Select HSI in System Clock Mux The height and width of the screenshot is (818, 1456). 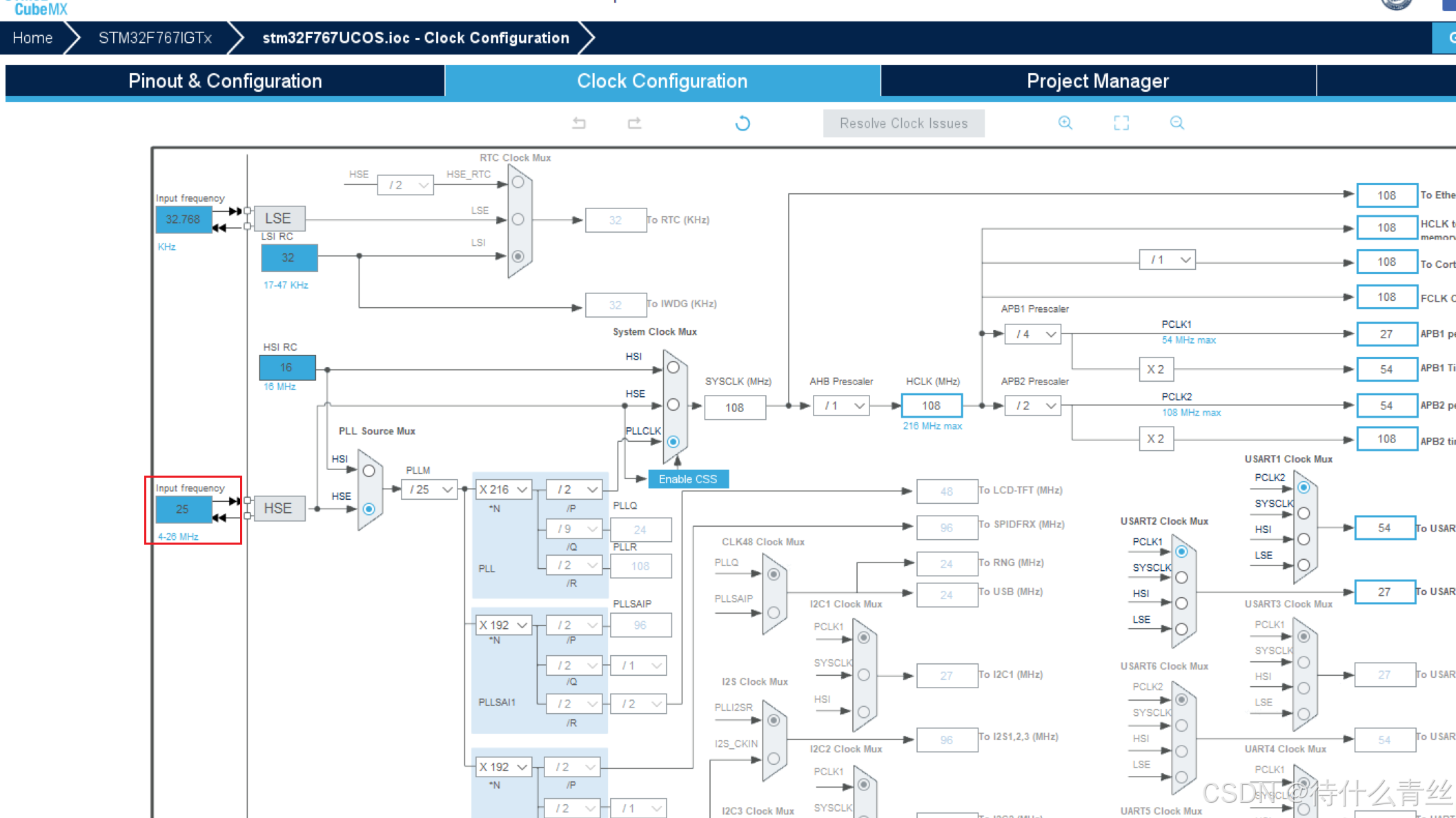pos(673,367)
